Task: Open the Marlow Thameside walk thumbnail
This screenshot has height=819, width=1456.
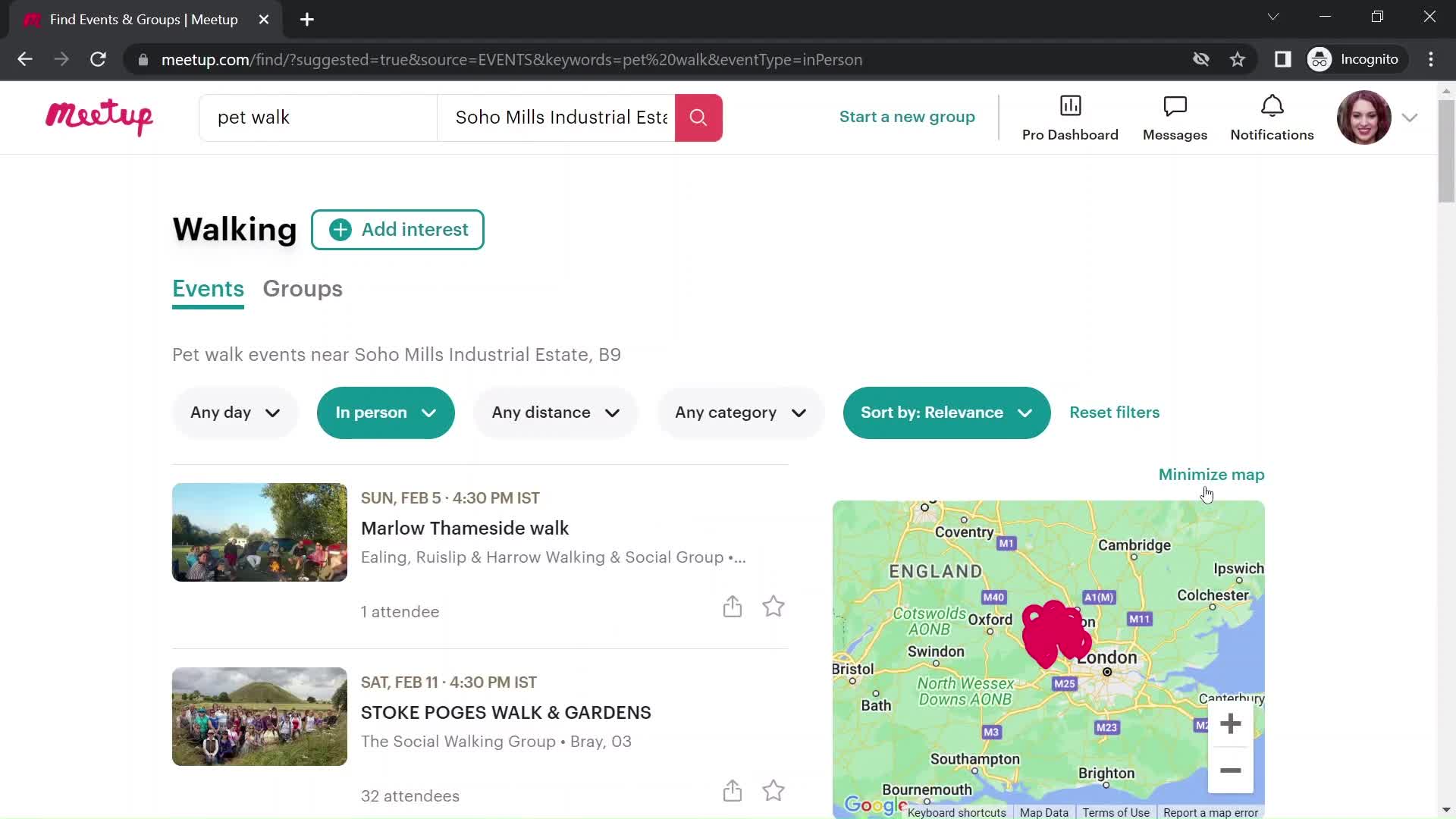Action: [x=259, y=532]
